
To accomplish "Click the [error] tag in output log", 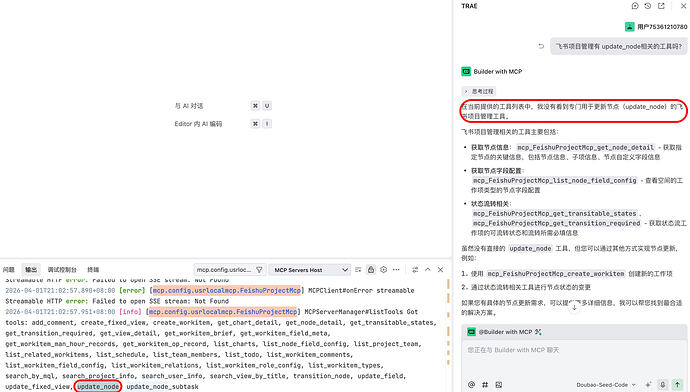I will click(132, 290).
